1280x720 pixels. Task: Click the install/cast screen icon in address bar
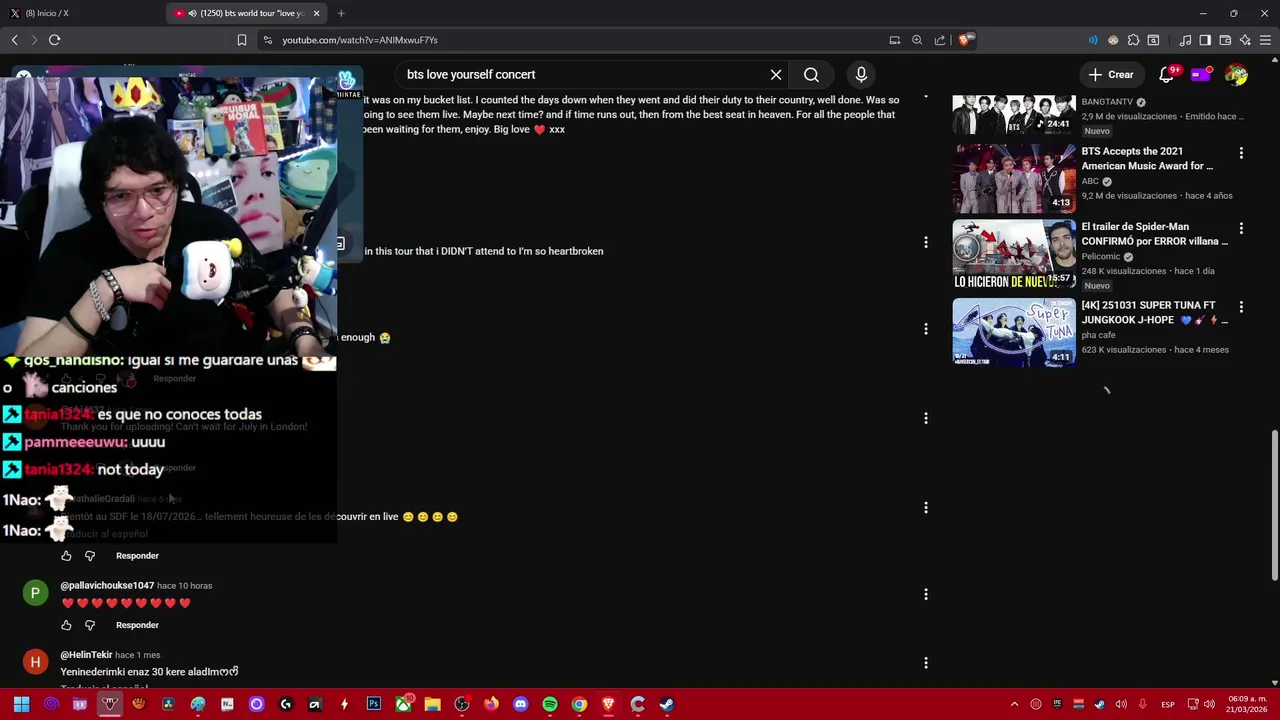pos(894,40)
